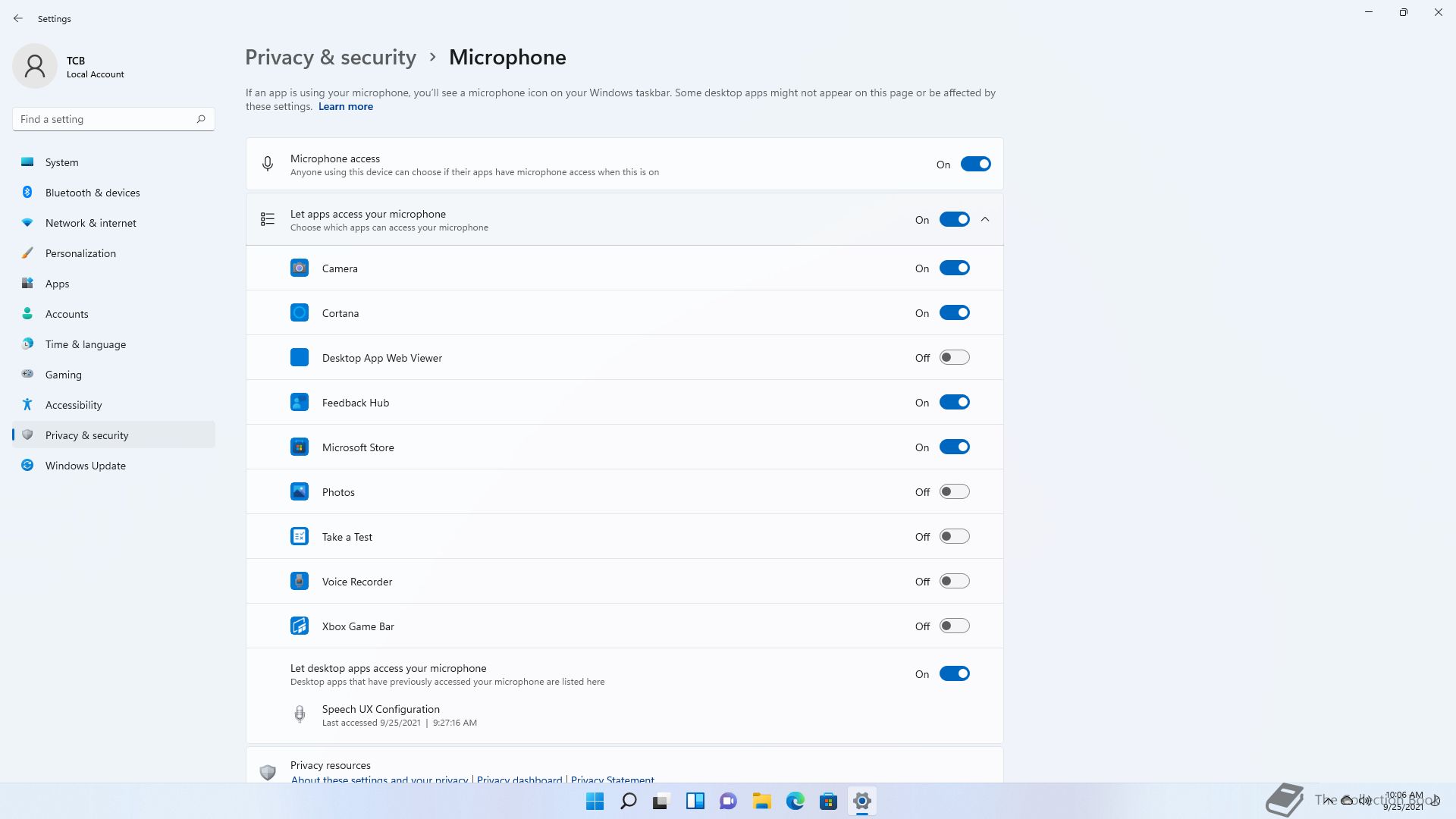Click the Settings gear on the taskbar
The width and height of the screenshot is (1456, 819).
pos(861,801)
